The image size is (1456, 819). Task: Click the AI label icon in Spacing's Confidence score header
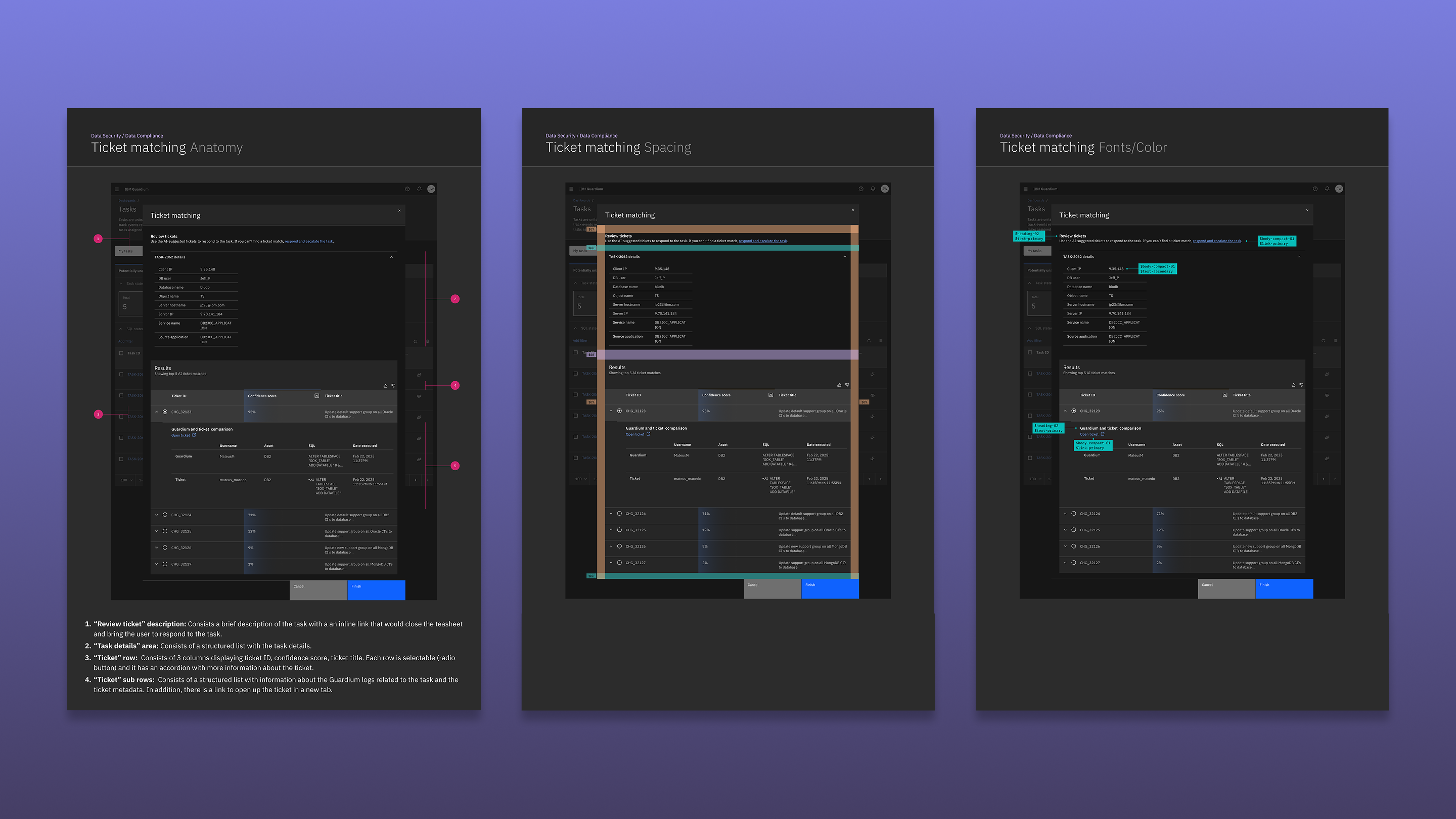[770, 395]
